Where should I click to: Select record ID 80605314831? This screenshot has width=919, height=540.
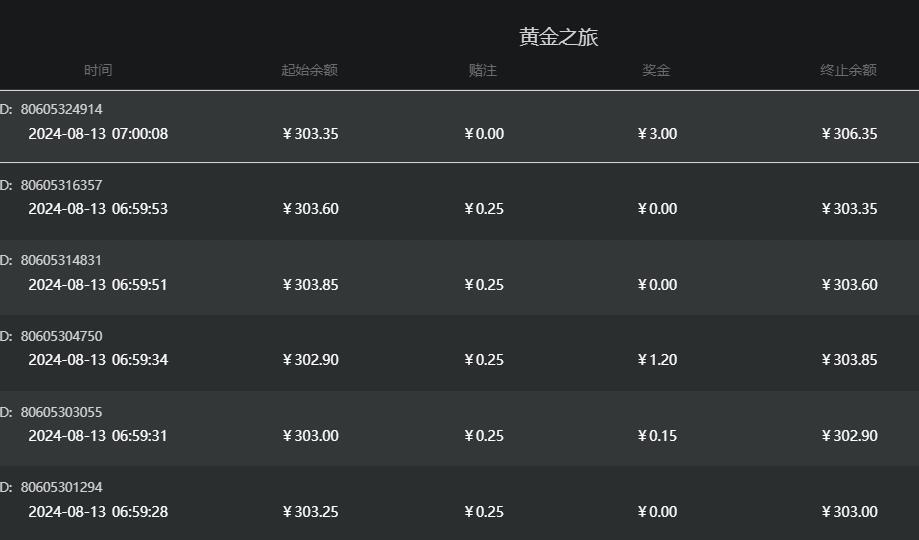[x=61, y=260]
